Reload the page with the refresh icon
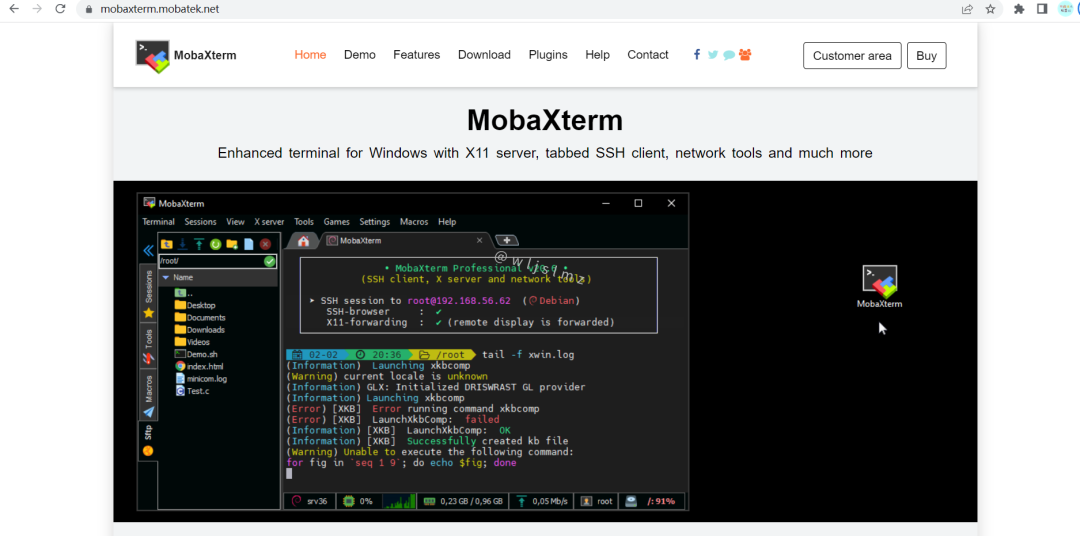 pos(61,9)
